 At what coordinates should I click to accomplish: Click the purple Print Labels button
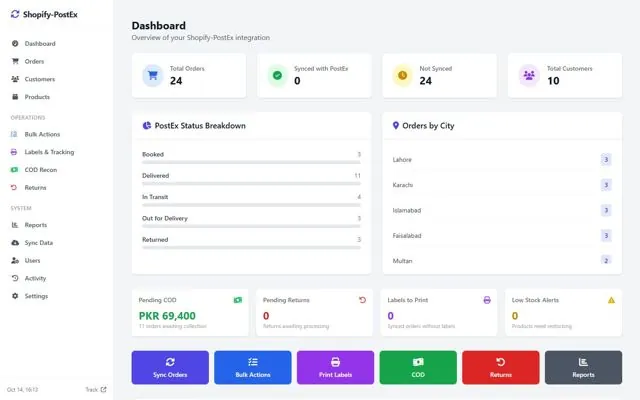336,367
